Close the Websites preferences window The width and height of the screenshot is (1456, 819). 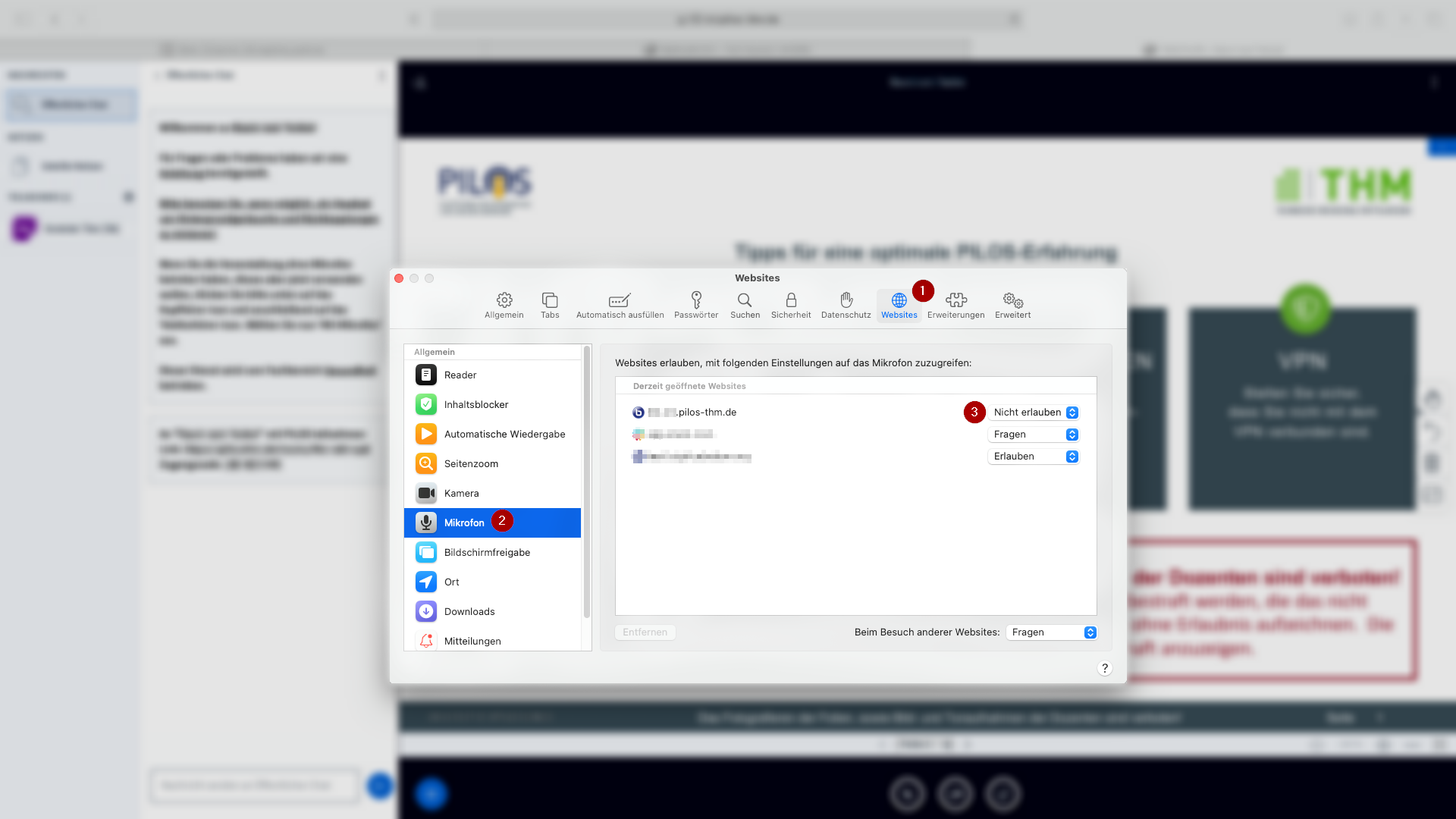399,278
